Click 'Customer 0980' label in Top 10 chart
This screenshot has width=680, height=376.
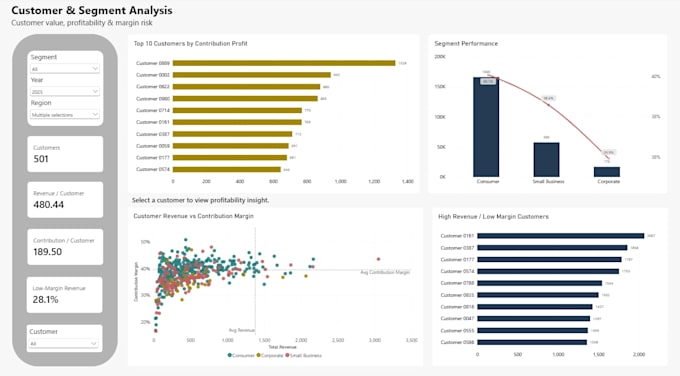[x=153, y=99]
